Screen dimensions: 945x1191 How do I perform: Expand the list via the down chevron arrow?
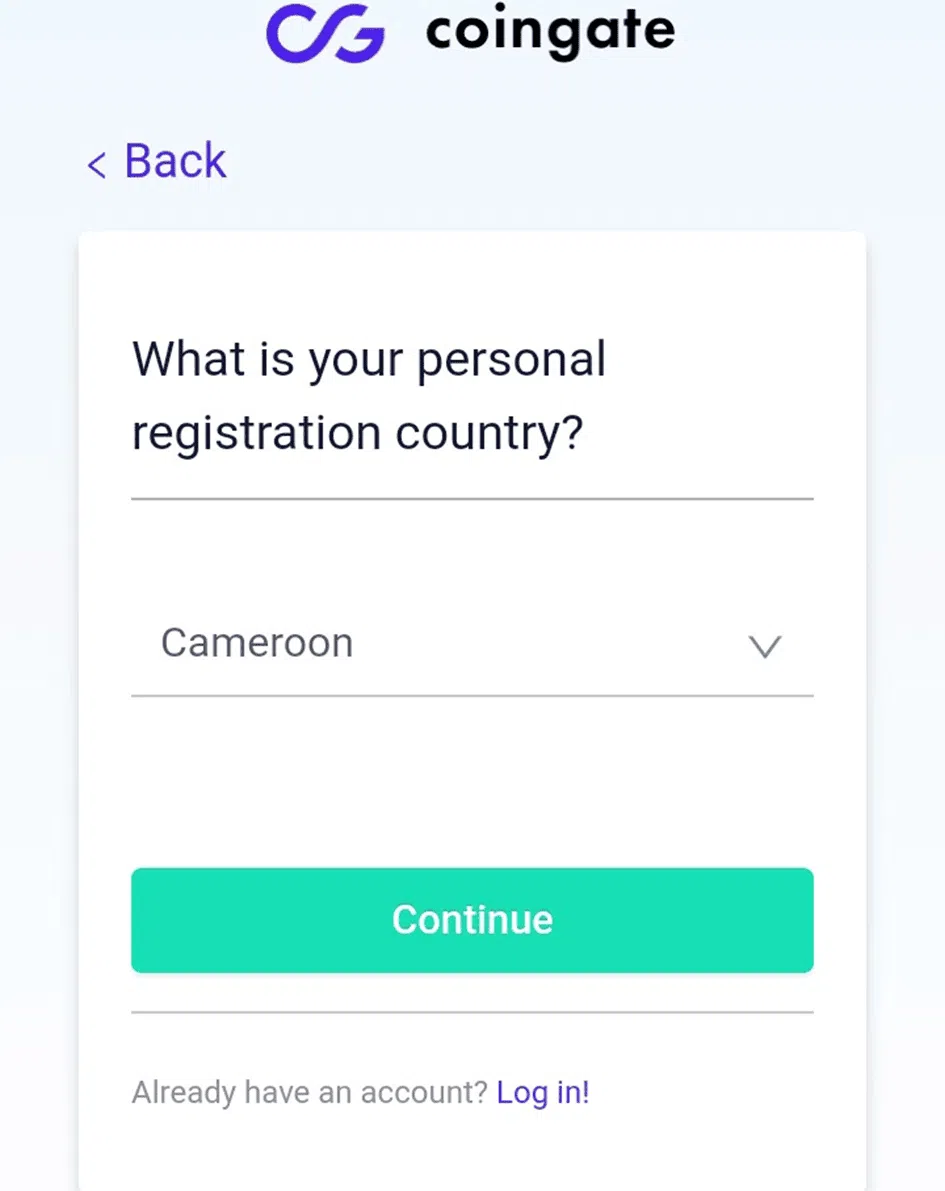point(764,646)
